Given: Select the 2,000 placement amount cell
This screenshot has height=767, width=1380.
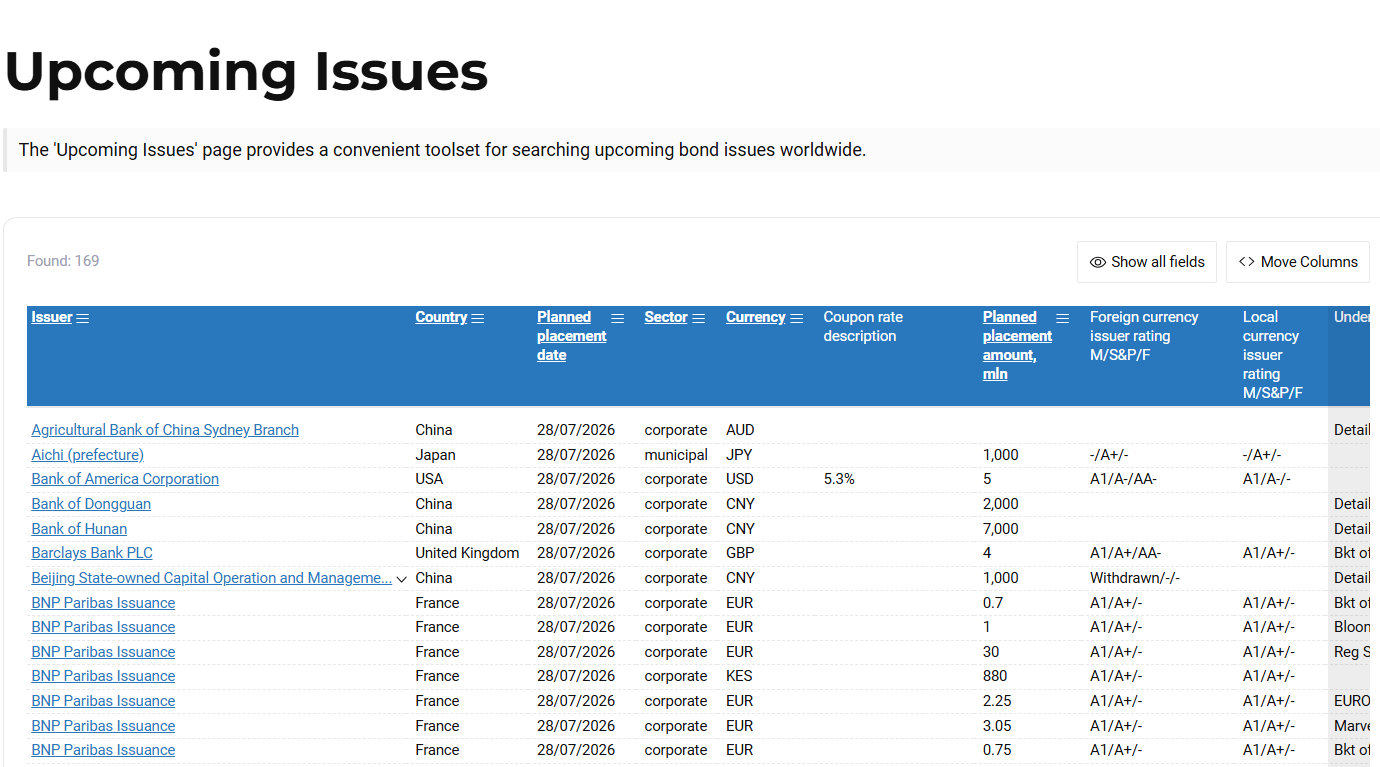Looking at the screenshot, I should pos(1001,504).
